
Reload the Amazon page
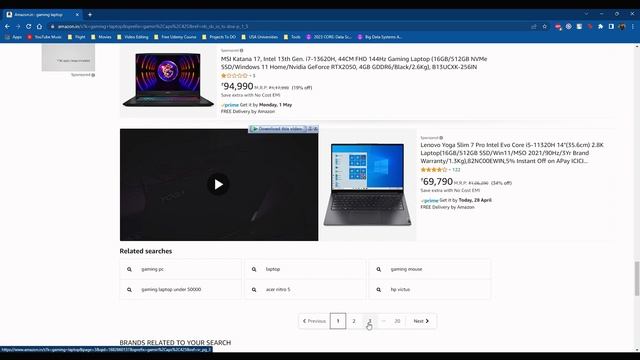29,27
